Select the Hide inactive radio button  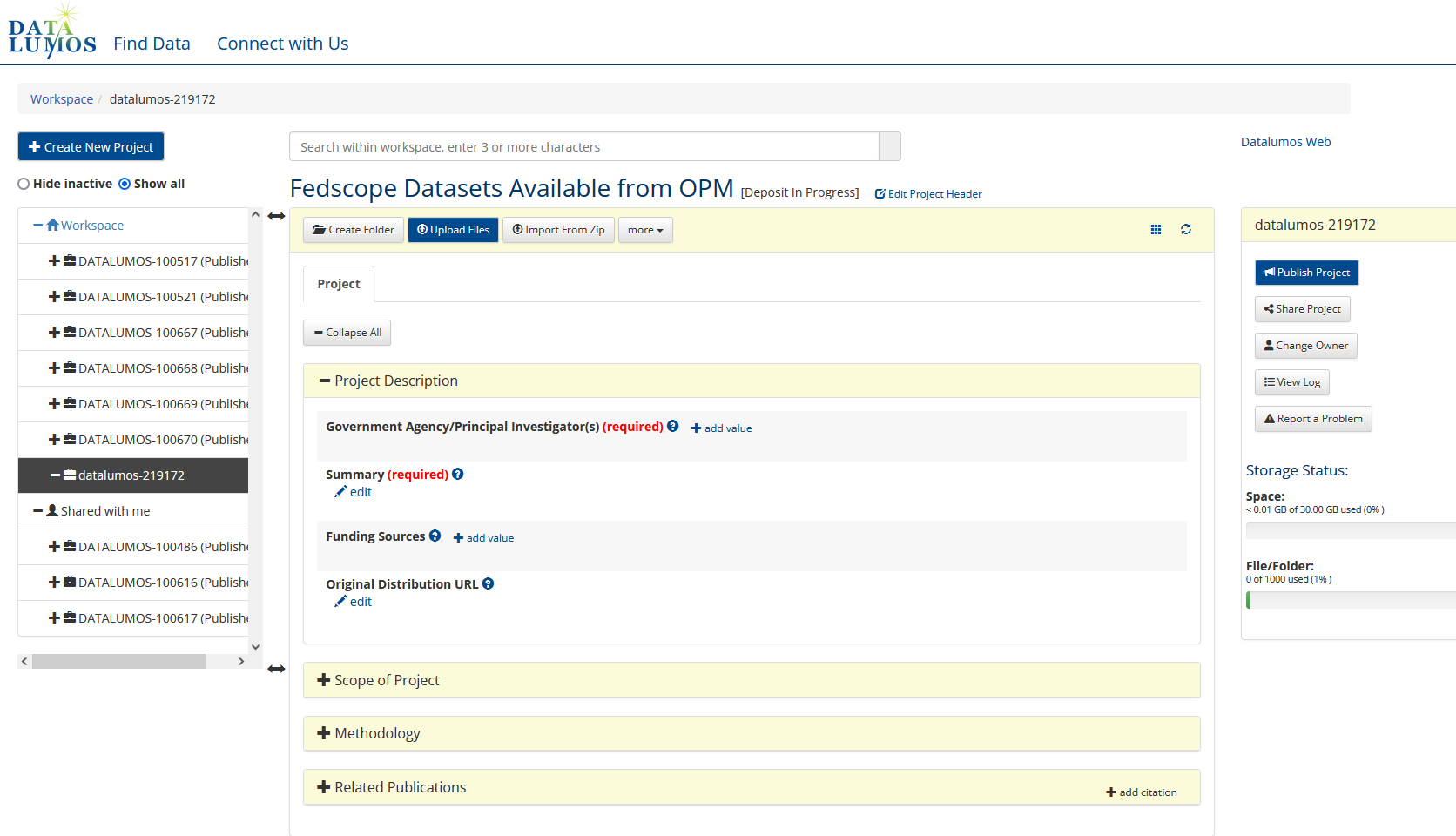pos(24,183)
